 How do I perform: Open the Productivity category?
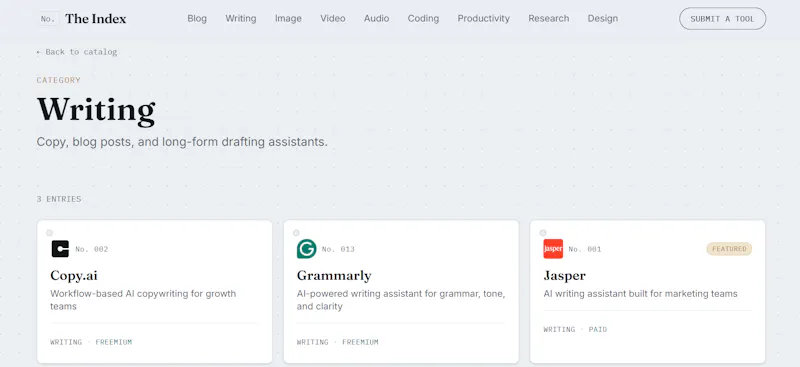coord(483,18)
